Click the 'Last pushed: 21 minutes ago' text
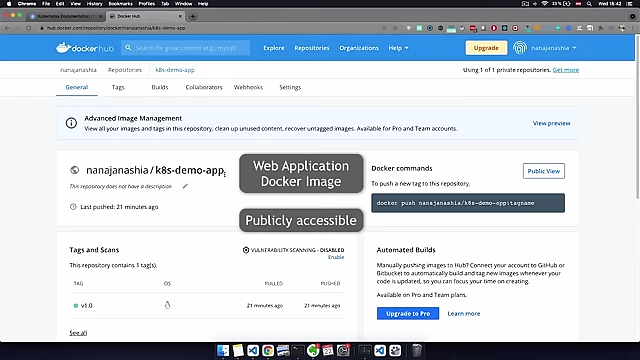 (119, 207)
